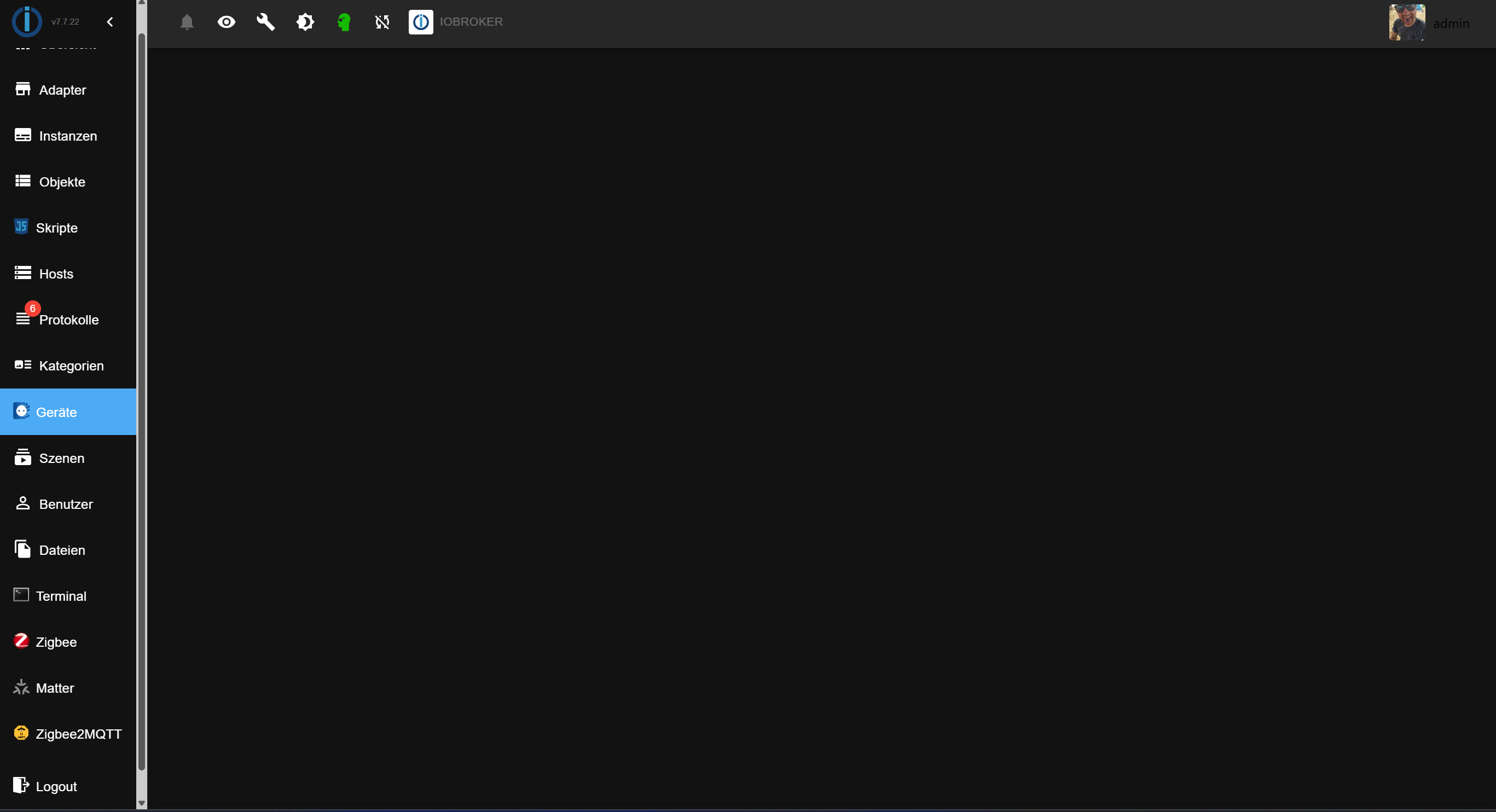Open Protokolle with 6 badge

coord(68,320)
